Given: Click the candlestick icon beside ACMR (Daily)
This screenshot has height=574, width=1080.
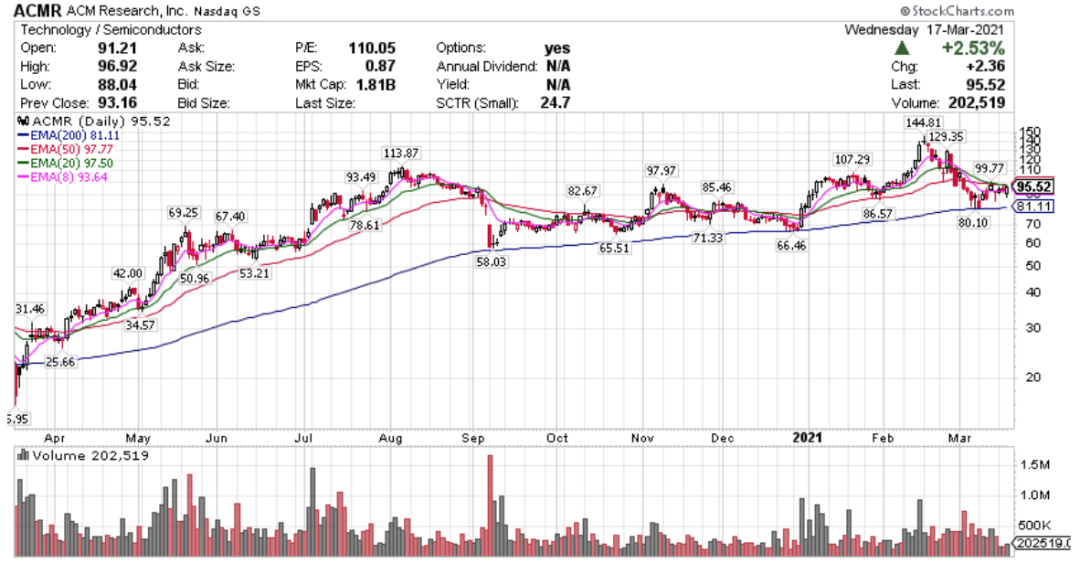Looking at the screenshot, I should [23, 121].
